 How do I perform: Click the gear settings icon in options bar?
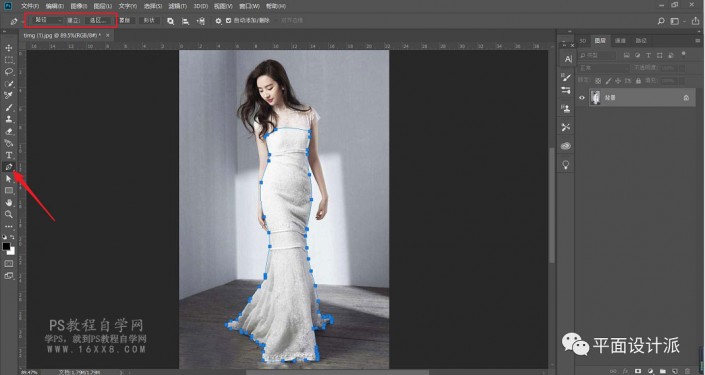point(219,21)
